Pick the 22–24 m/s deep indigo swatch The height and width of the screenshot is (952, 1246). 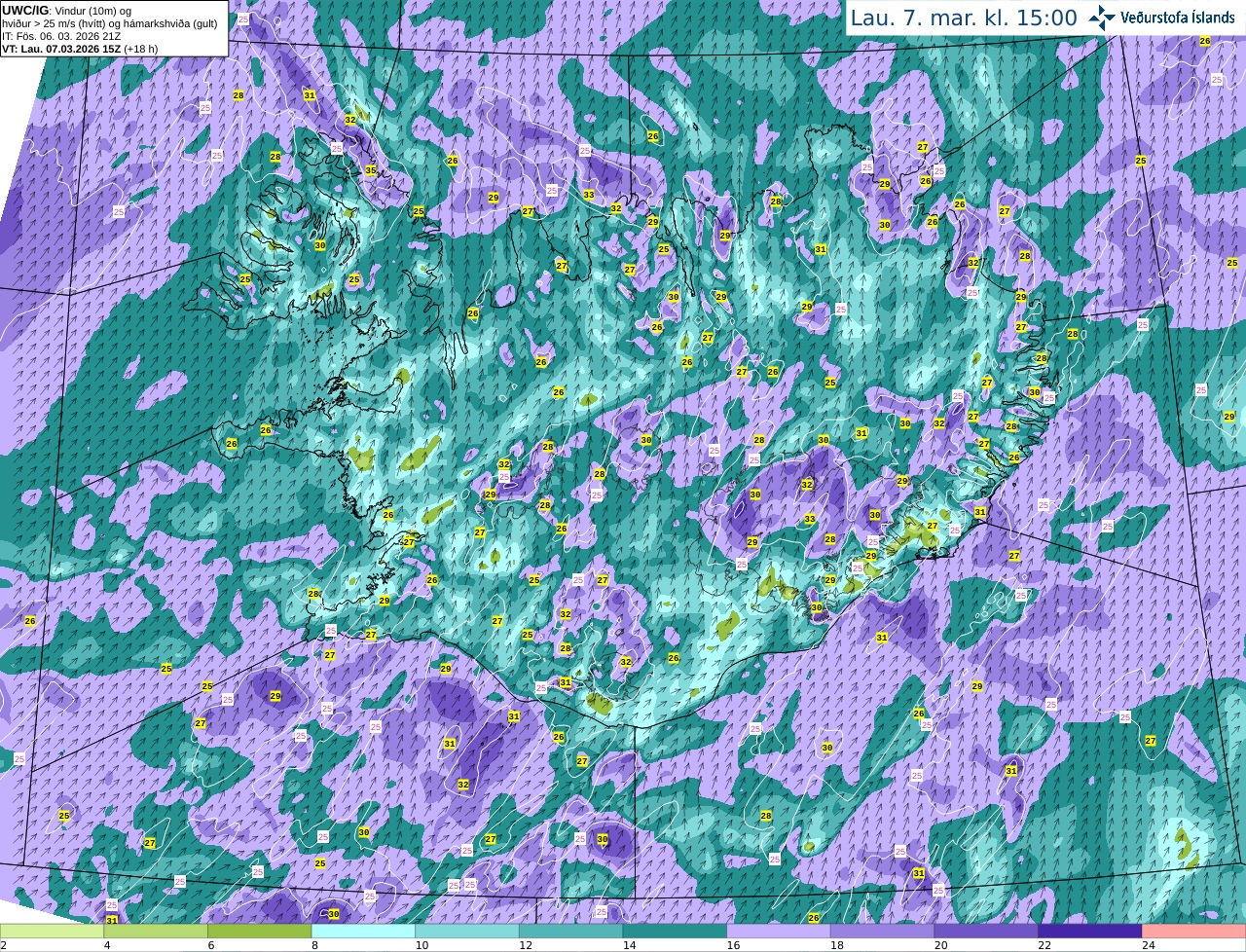point(1090,932)
